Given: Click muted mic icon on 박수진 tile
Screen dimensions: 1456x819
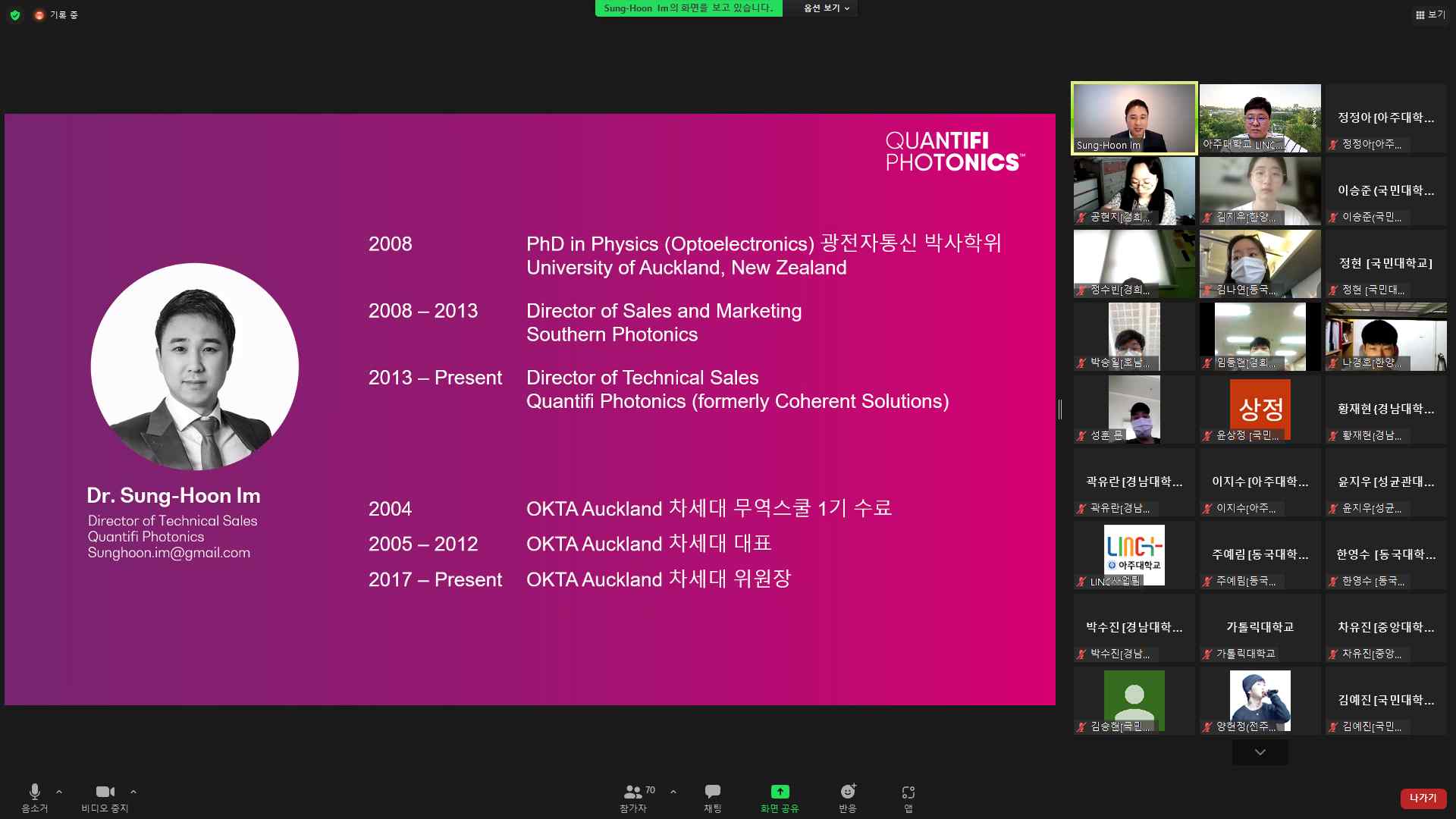Looking at the screenshot, I should 1081,654.
